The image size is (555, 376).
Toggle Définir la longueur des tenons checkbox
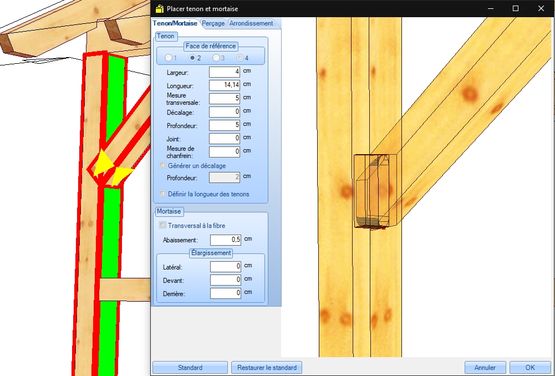(x=163, y=194)
